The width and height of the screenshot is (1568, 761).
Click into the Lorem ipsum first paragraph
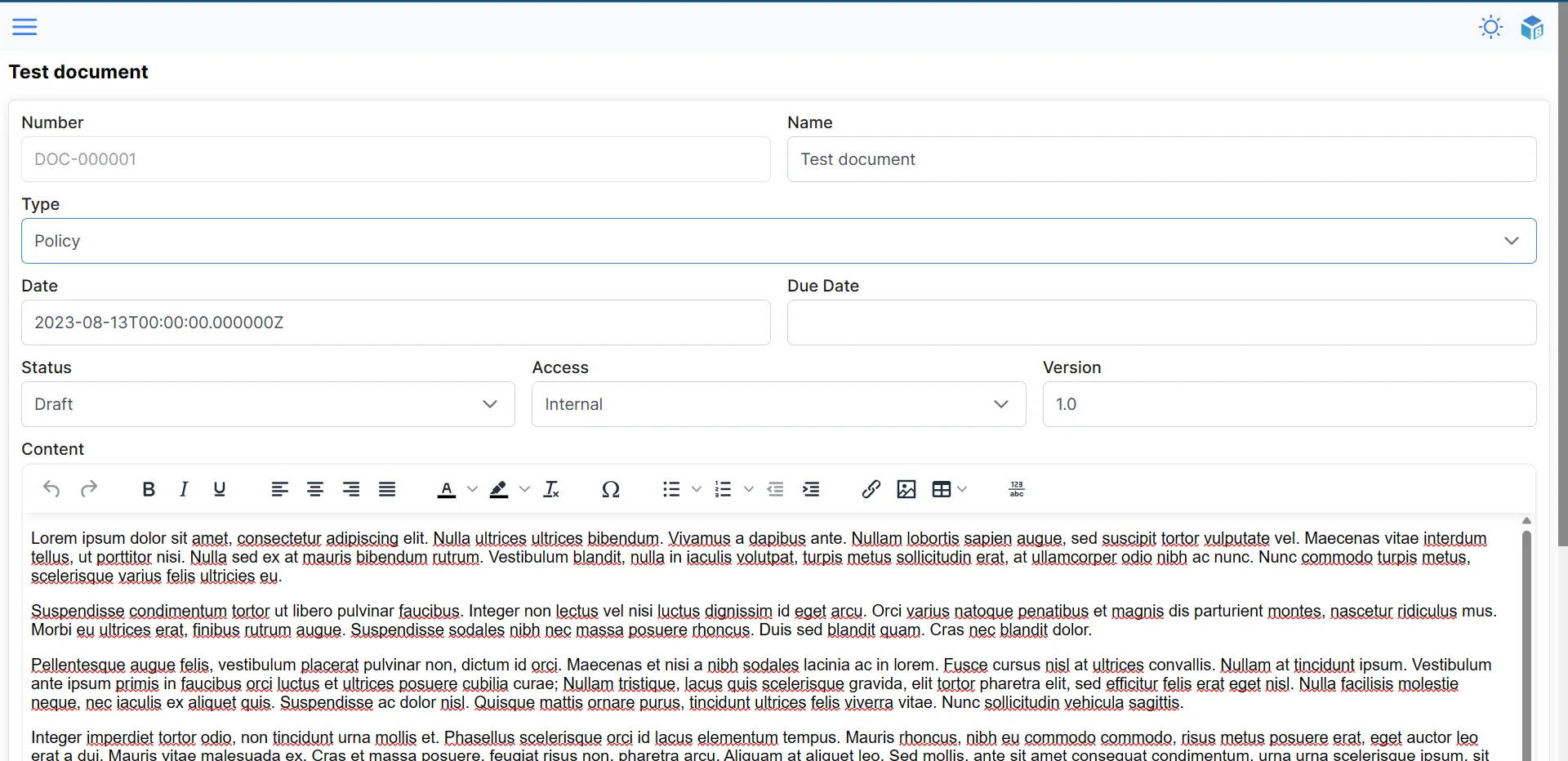[759, 557]
